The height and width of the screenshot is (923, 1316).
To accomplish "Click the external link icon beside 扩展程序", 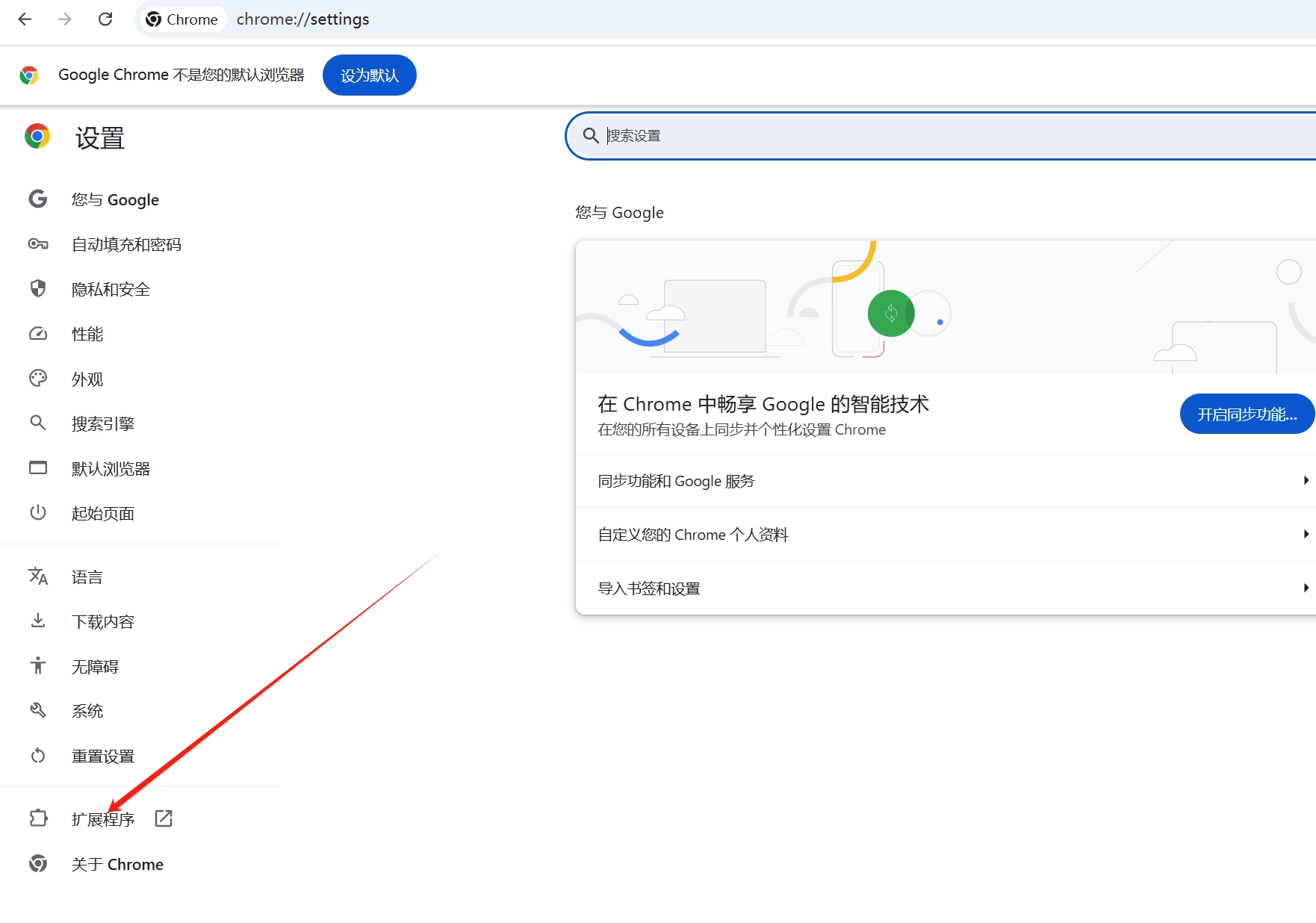I will tap(164, 818).
